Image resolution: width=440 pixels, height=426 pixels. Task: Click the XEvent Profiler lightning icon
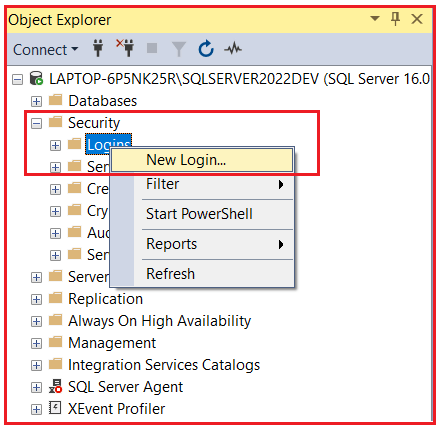coord(55,408)
